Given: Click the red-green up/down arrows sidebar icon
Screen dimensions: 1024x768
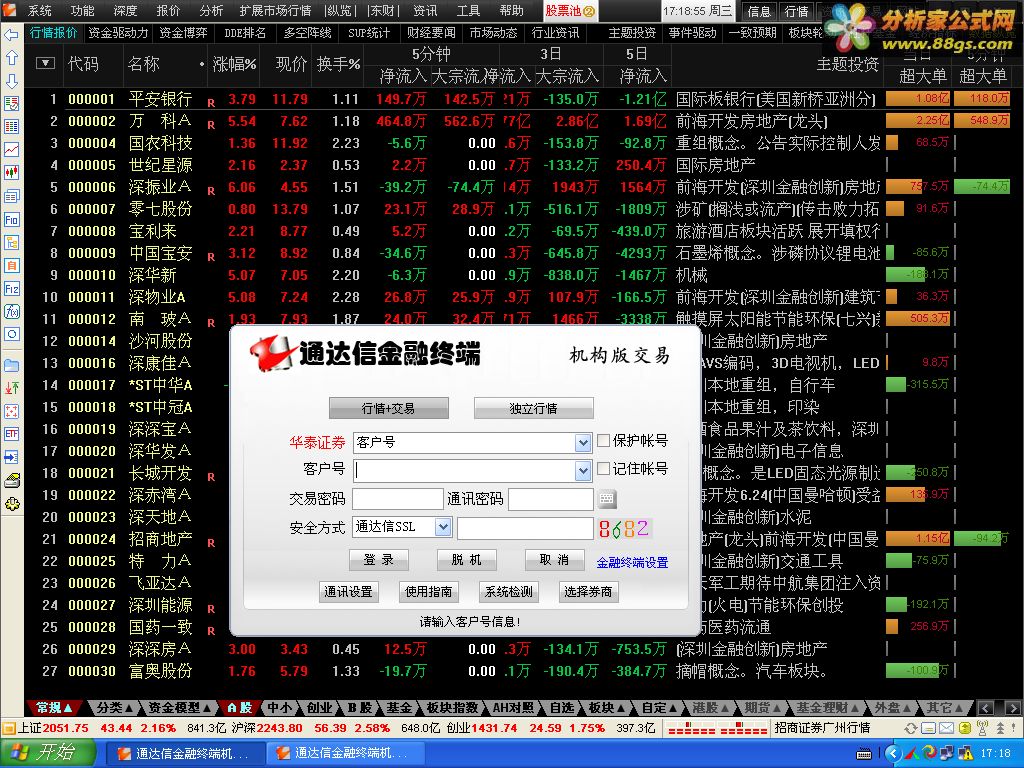Looking at the screenshot, I should 12,388.
